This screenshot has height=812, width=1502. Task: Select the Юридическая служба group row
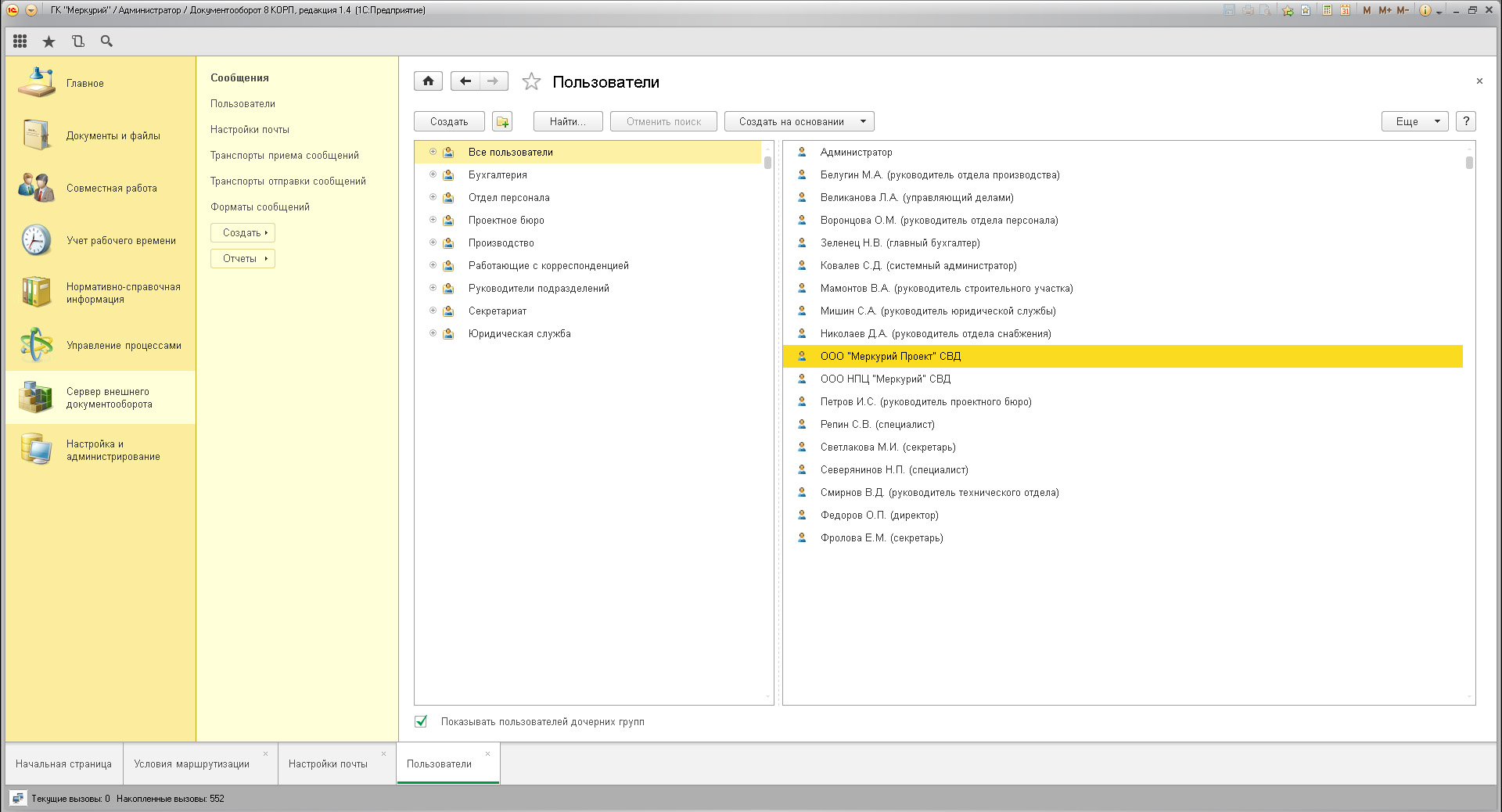point(588,333)
